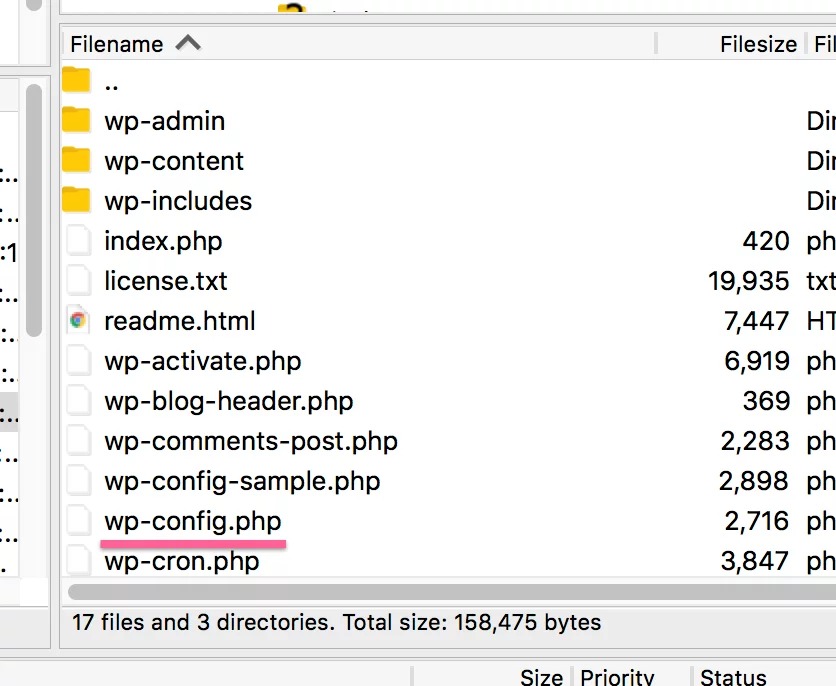Screen dimensions: 836x686
Task: Open the parent directory folder icon
Action: click(x=76, y=80)
